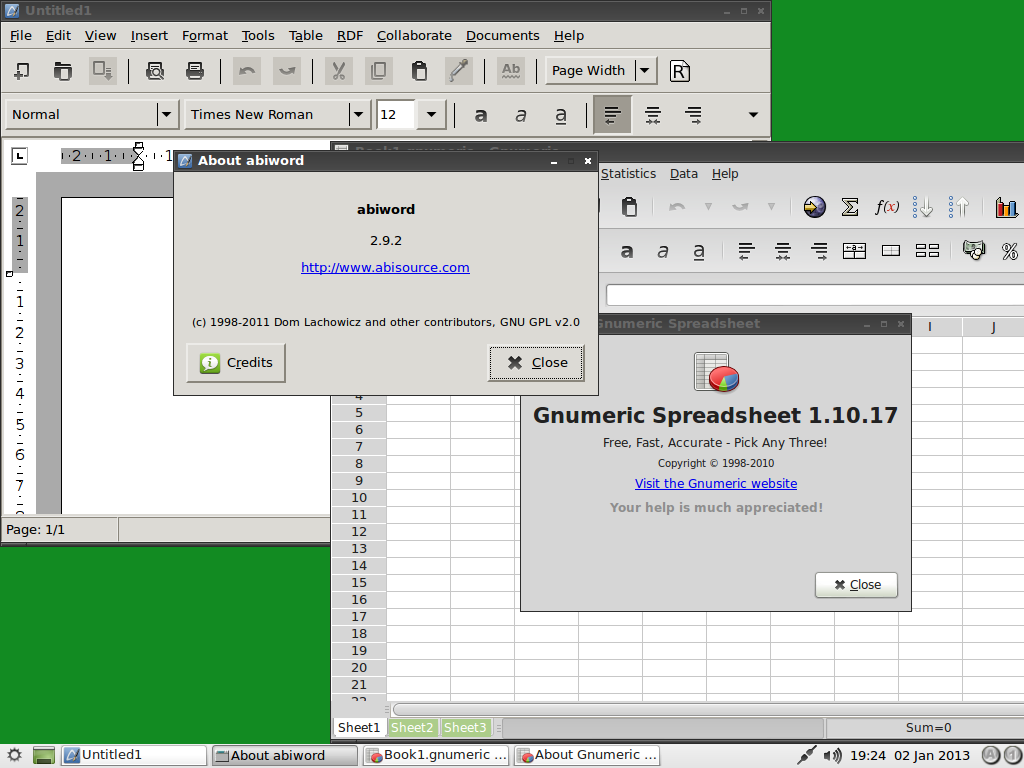Click the Gnumeric hyperlink globe icon
The width and height of the screenshot is (1024, 768).
click(814, 207)
